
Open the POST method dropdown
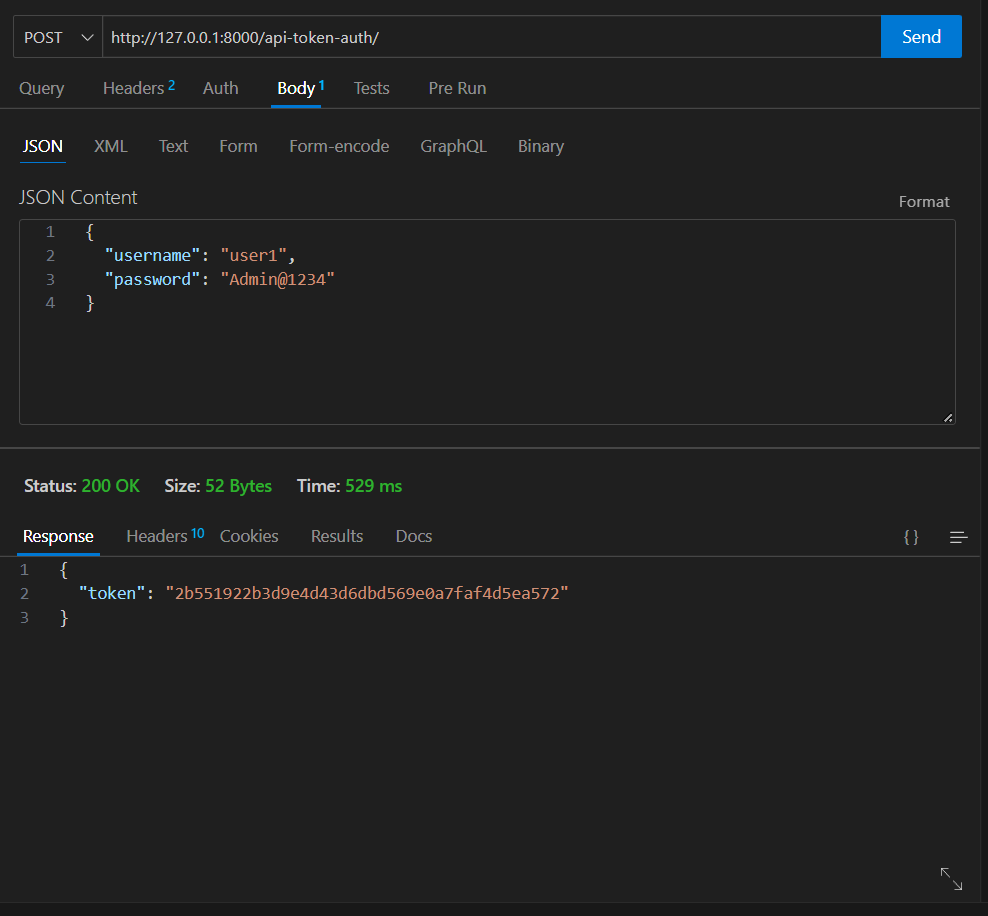(58, 37)
